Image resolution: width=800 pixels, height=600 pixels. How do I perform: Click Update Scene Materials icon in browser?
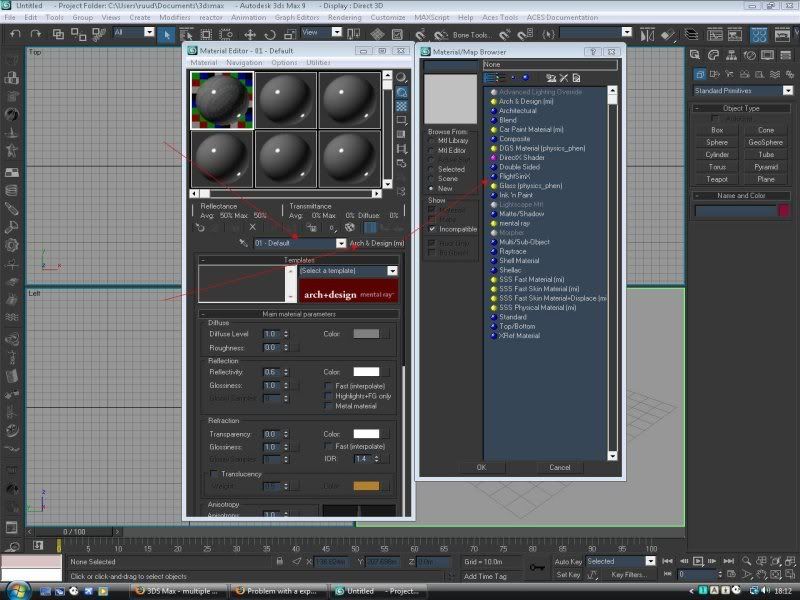click(x=551, y=78)
